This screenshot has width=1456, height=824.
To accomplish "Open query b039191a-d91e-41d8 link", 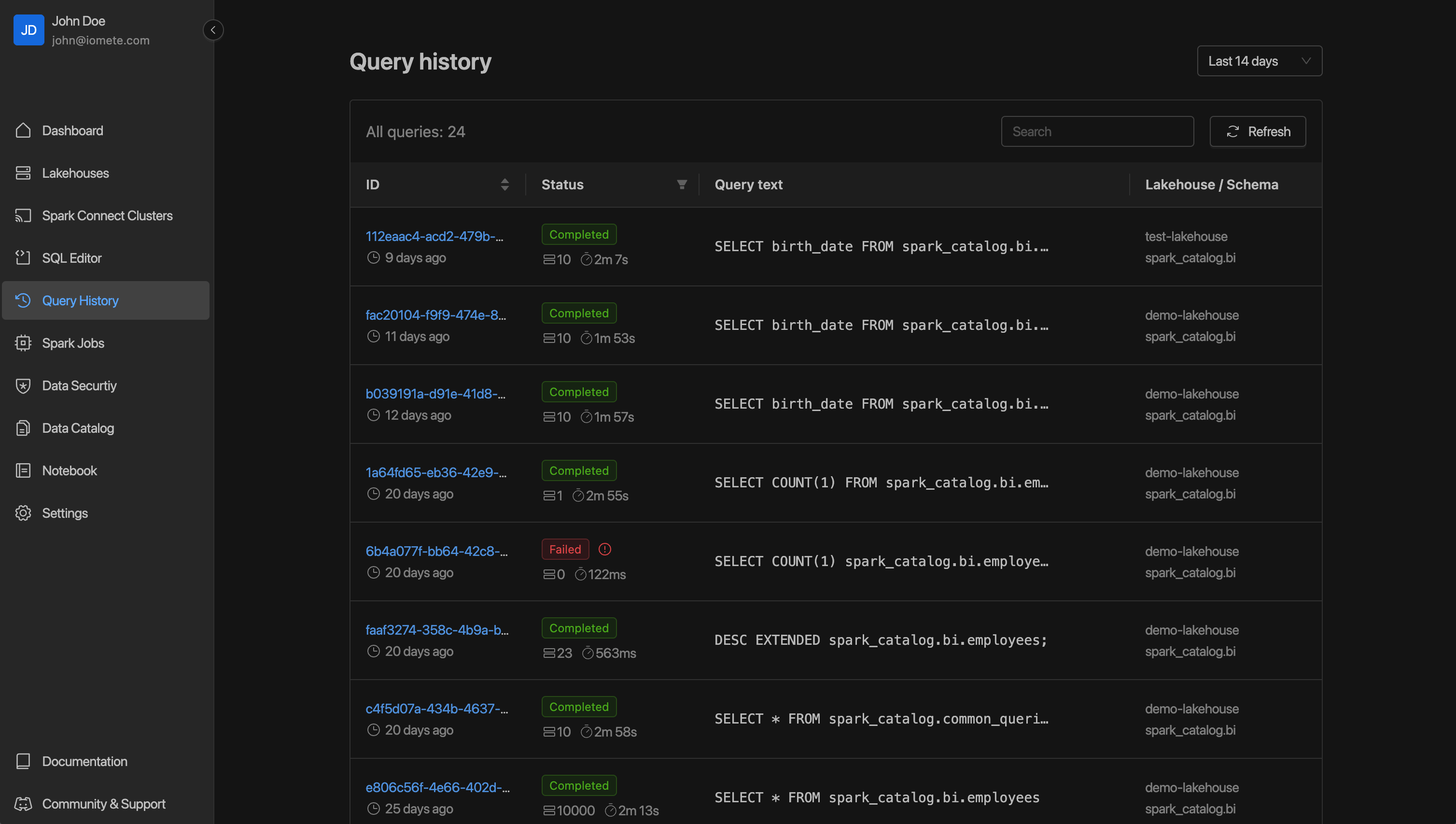I will 435,393.
